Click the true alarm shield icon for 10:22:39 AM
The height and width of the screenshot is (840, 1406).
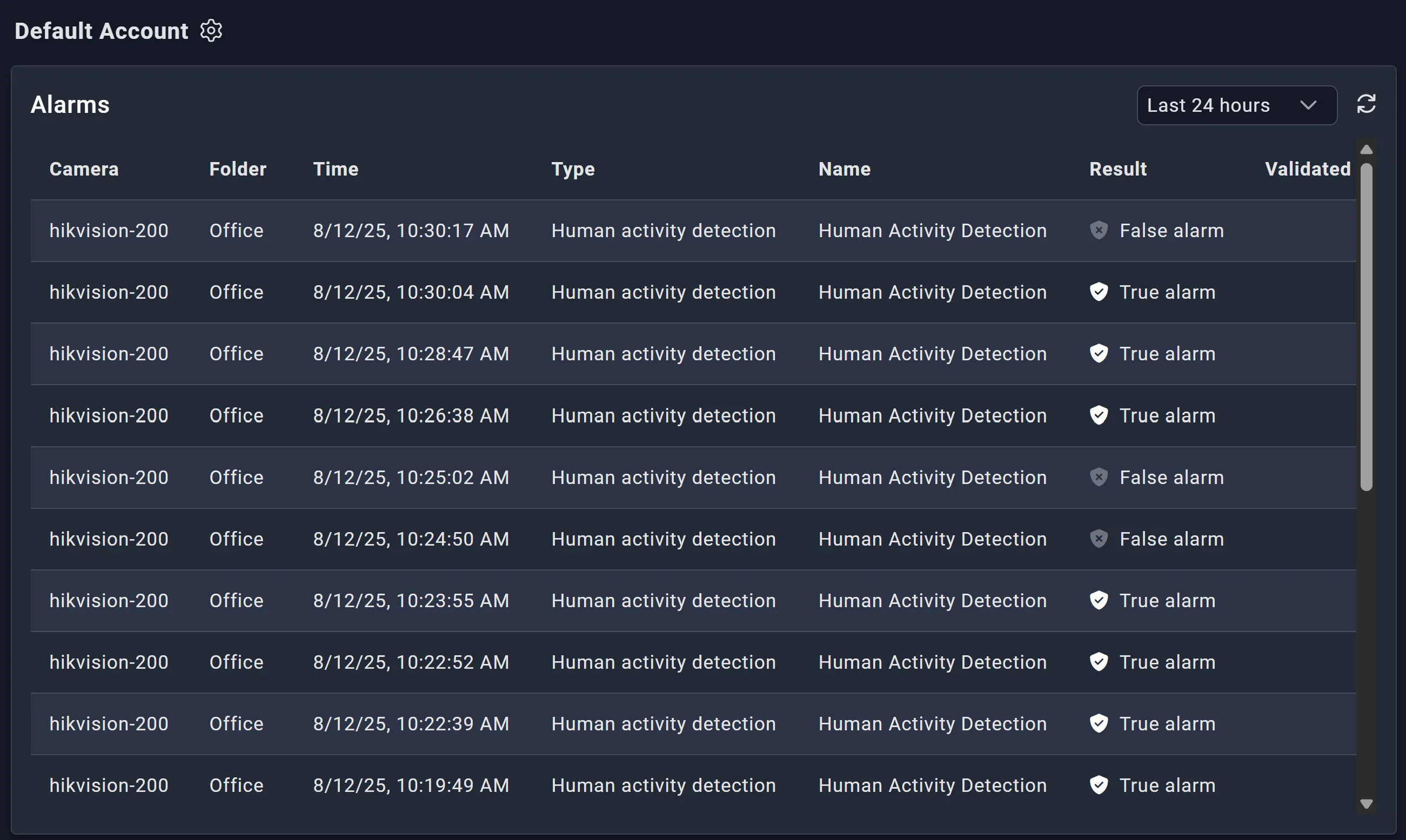tap(1099, 724)
